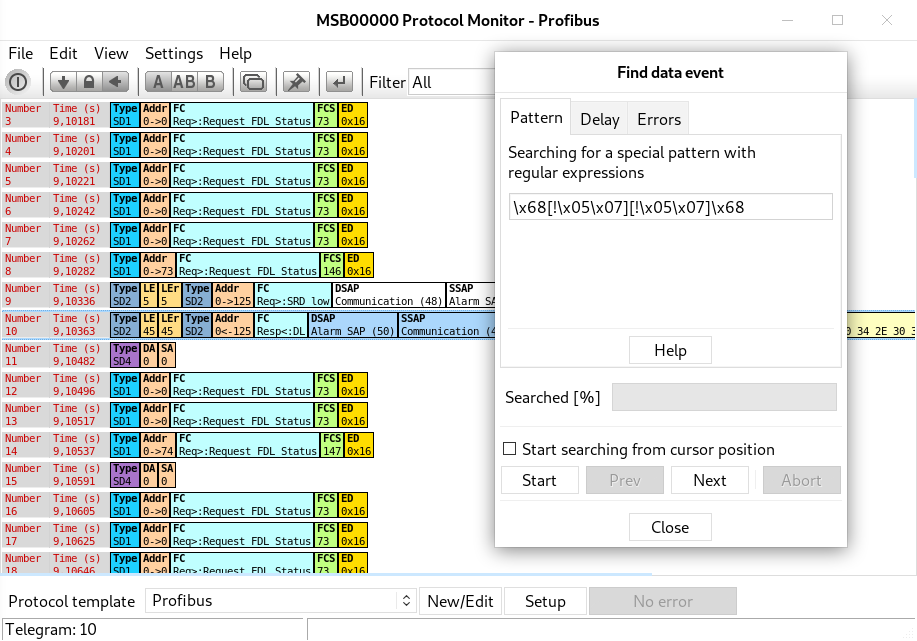Open the File menu
This screenshot has width=917, height=641.
pos(20,54)
